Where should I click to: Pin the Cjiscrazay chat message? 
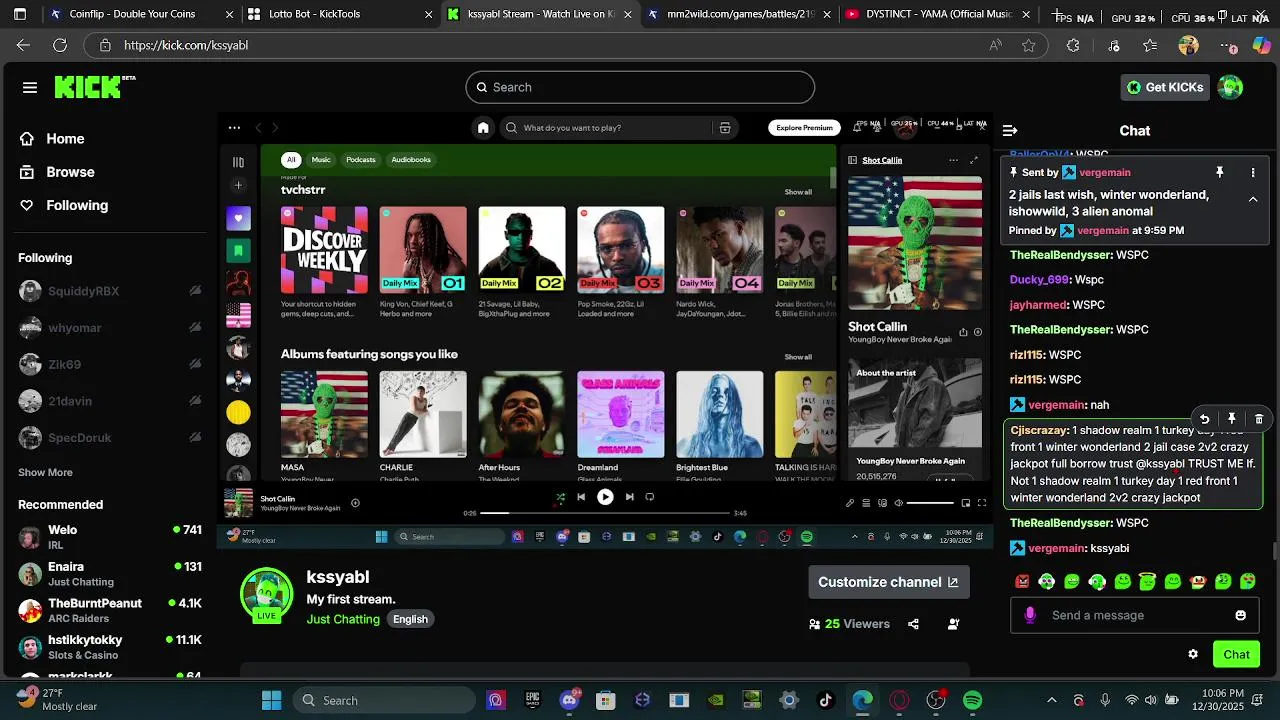pyautogui.click(x=1232, y=419)
